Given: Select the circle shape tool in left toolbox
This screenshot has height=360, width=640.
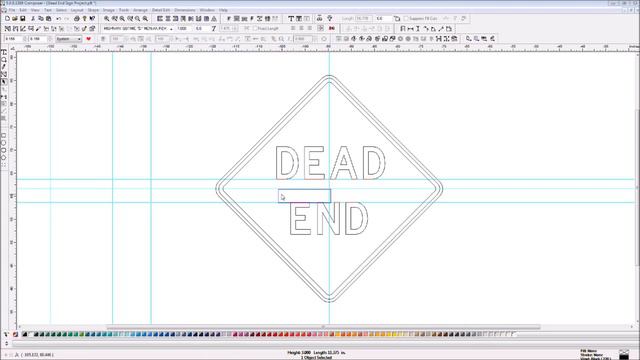Looking at the screenshot, I should [x=4, y=143].
